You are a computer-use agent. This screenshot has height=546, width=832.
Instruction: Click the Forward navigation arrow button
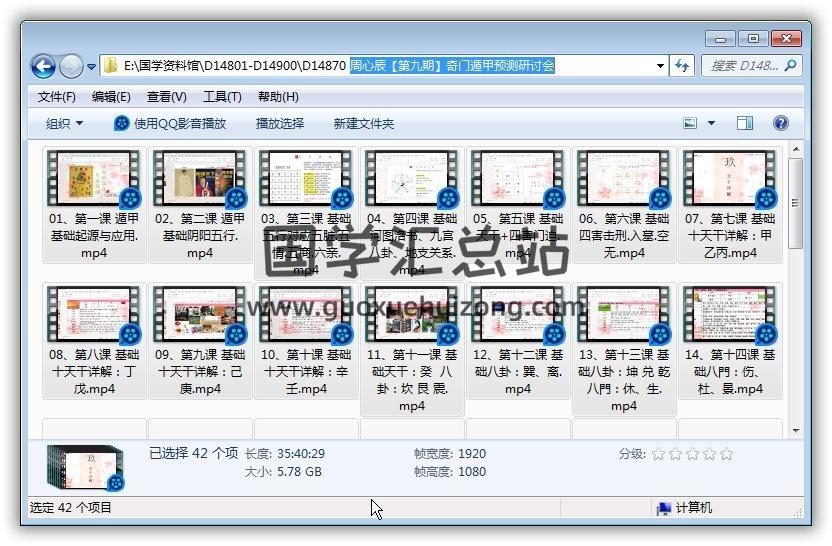71,66
